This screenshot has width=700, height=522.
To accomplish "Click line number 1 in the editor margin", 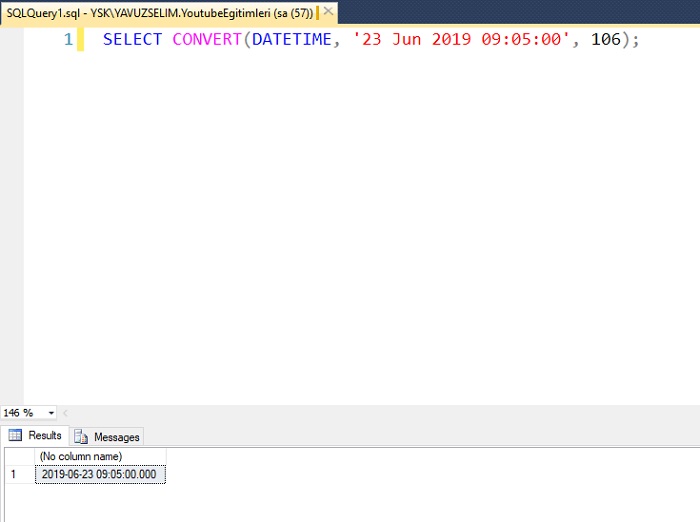I will click(x=68, y=39).
